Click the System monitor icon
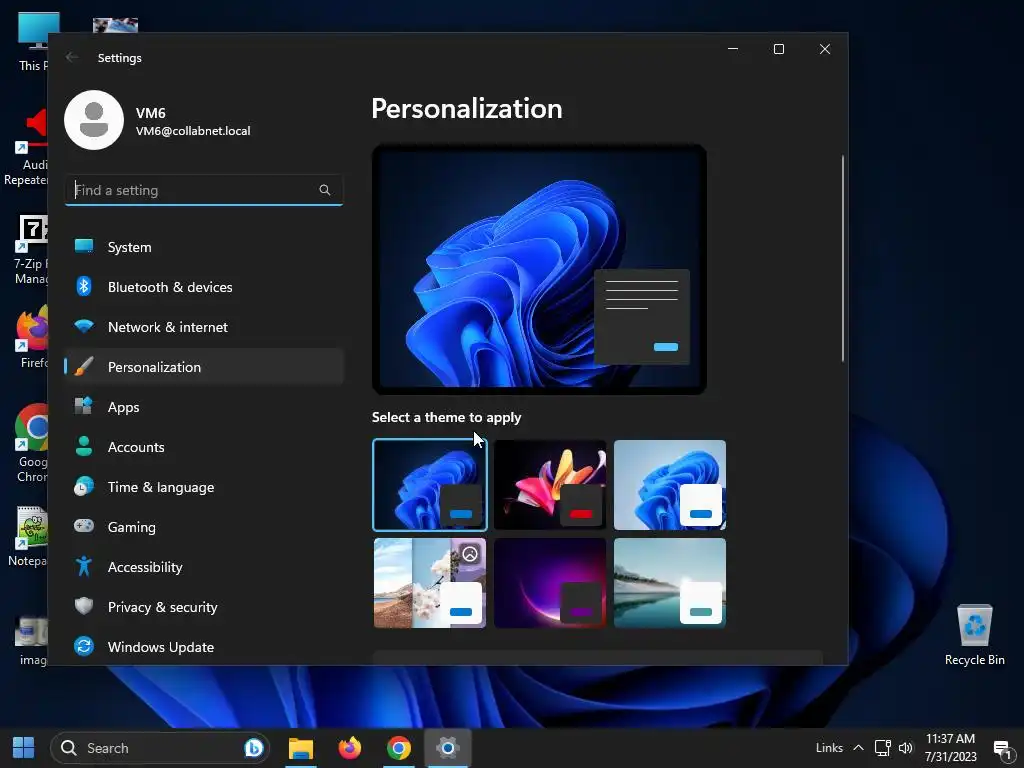 84,246
